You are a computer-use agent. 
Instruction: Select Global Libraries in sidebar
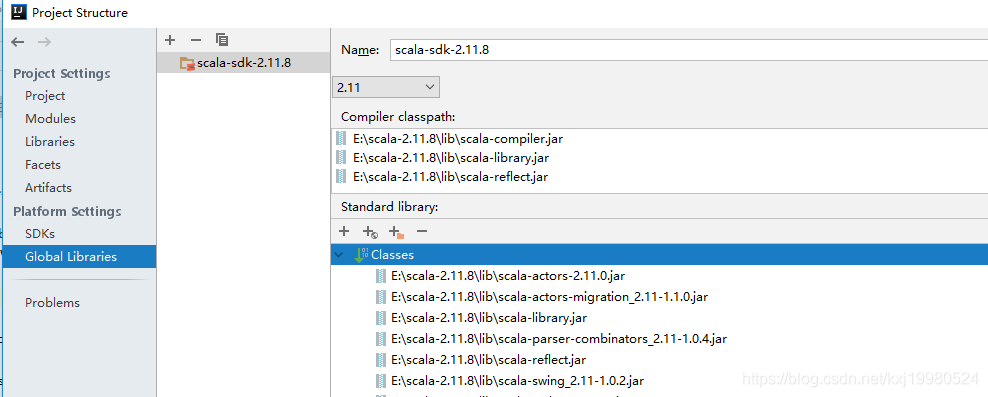(79, 256)
